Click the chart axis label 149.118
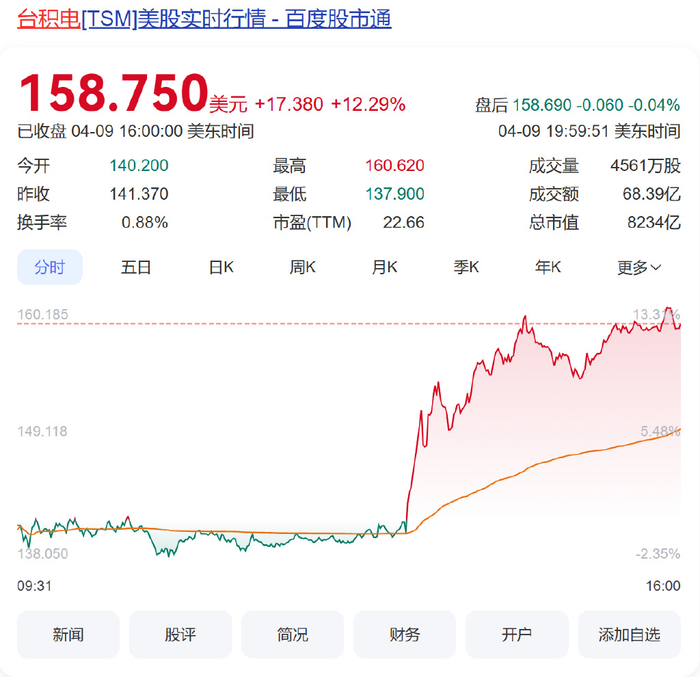The height and width of the screenshot is (677, 700). (42, 431)
